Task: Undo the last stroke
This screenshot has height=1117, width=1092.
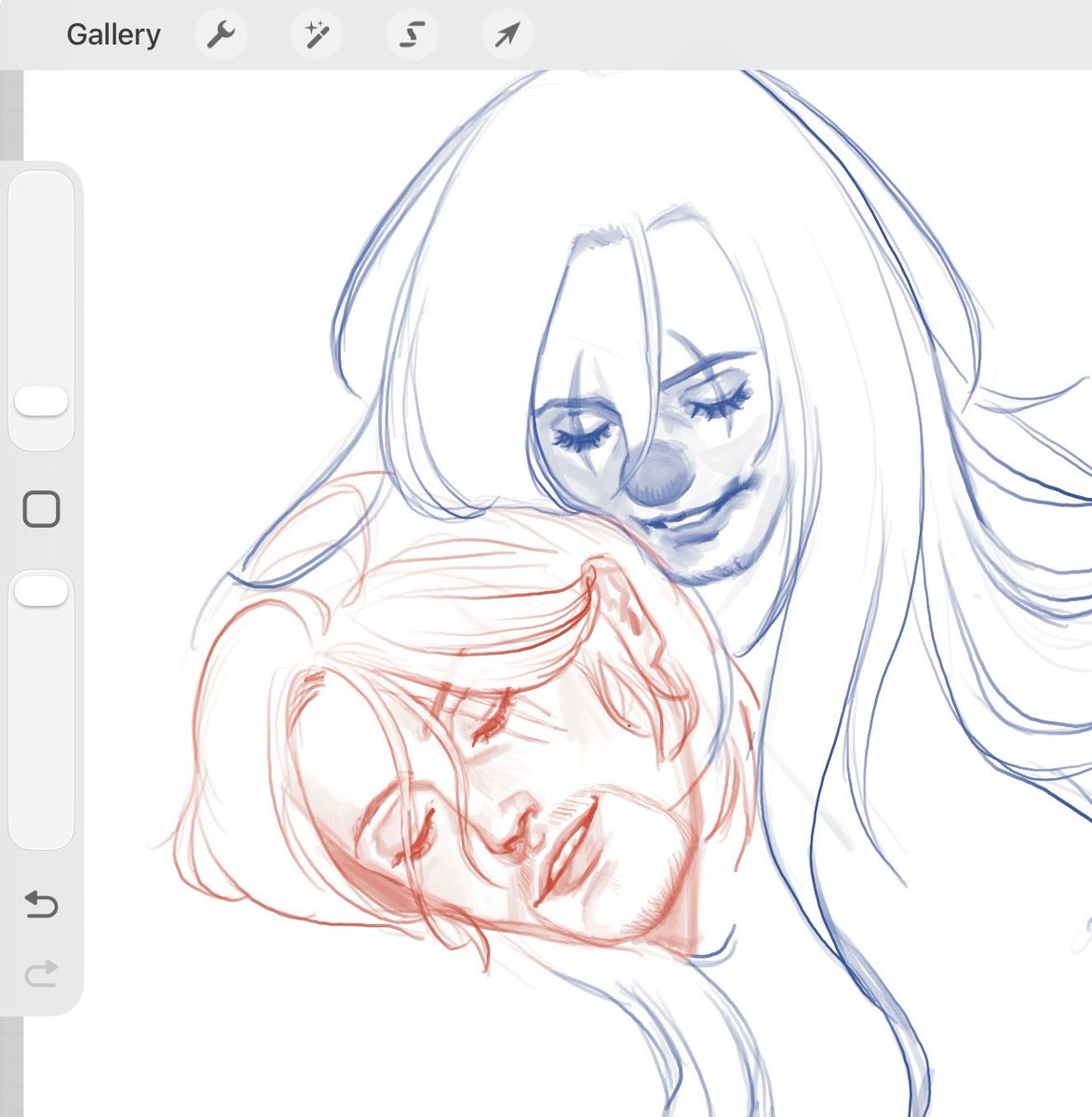Action: tap(41, 904)
